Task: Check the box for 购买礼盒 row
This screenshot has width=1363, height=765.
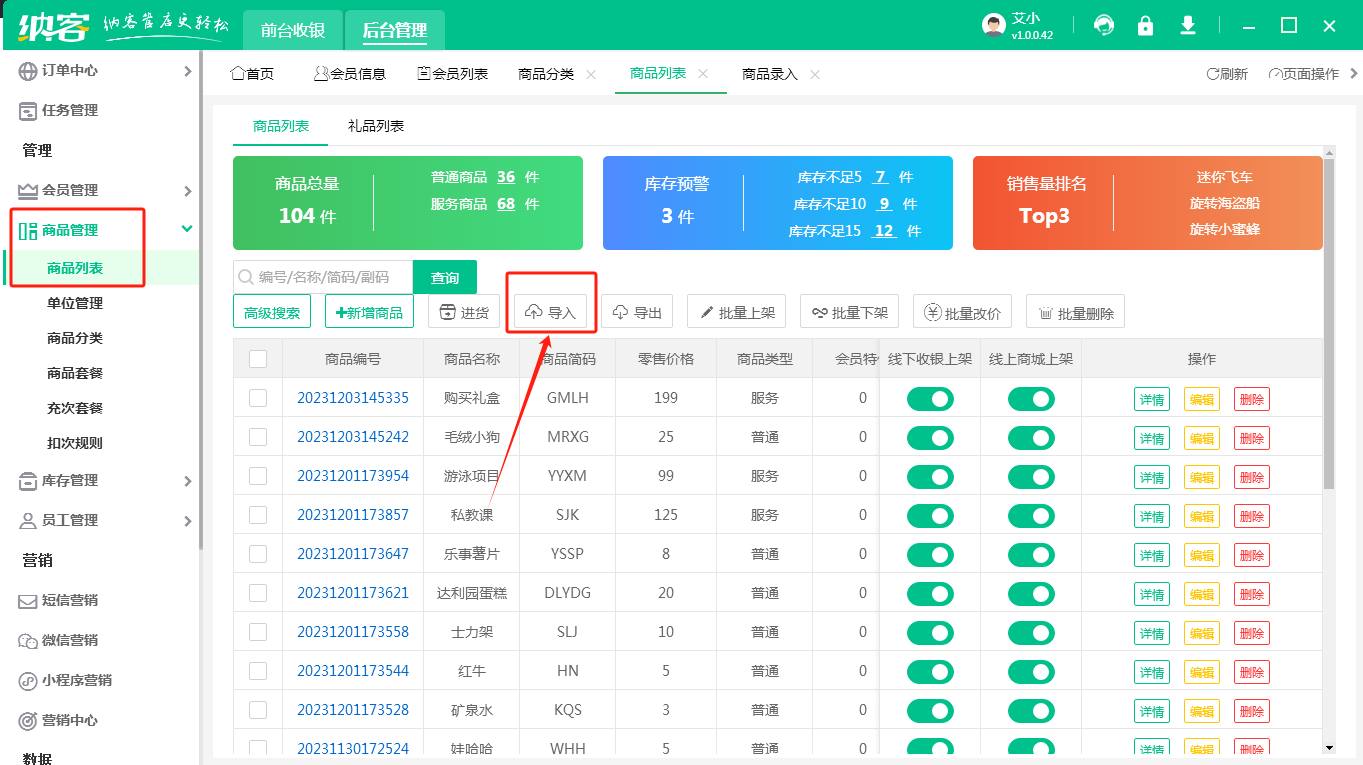Action: (258, 398)
